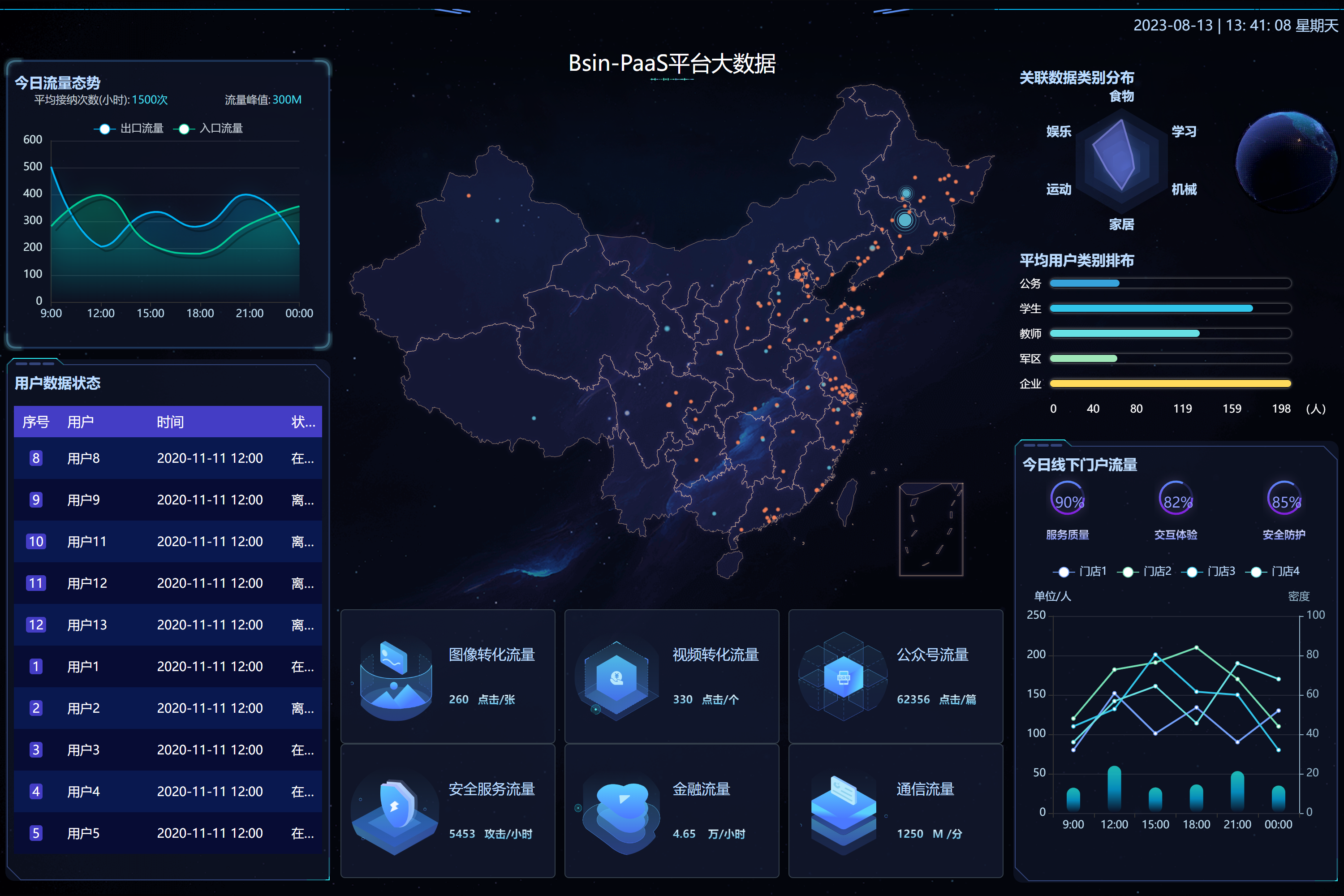
Task: Click the radar label 机械
Action: (x=1184, y=189)
